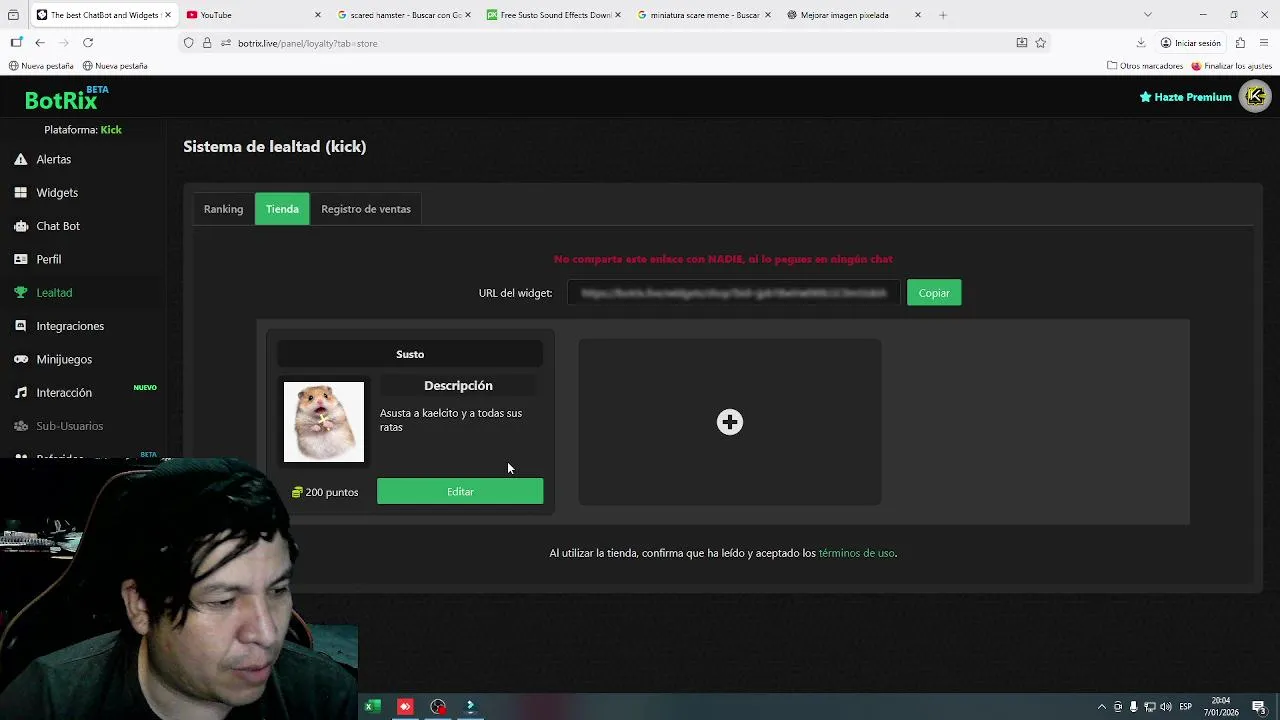Select Lealtad in the sidebar
This screenshot has height=720, width=1280.
click(x=43, y=292)
